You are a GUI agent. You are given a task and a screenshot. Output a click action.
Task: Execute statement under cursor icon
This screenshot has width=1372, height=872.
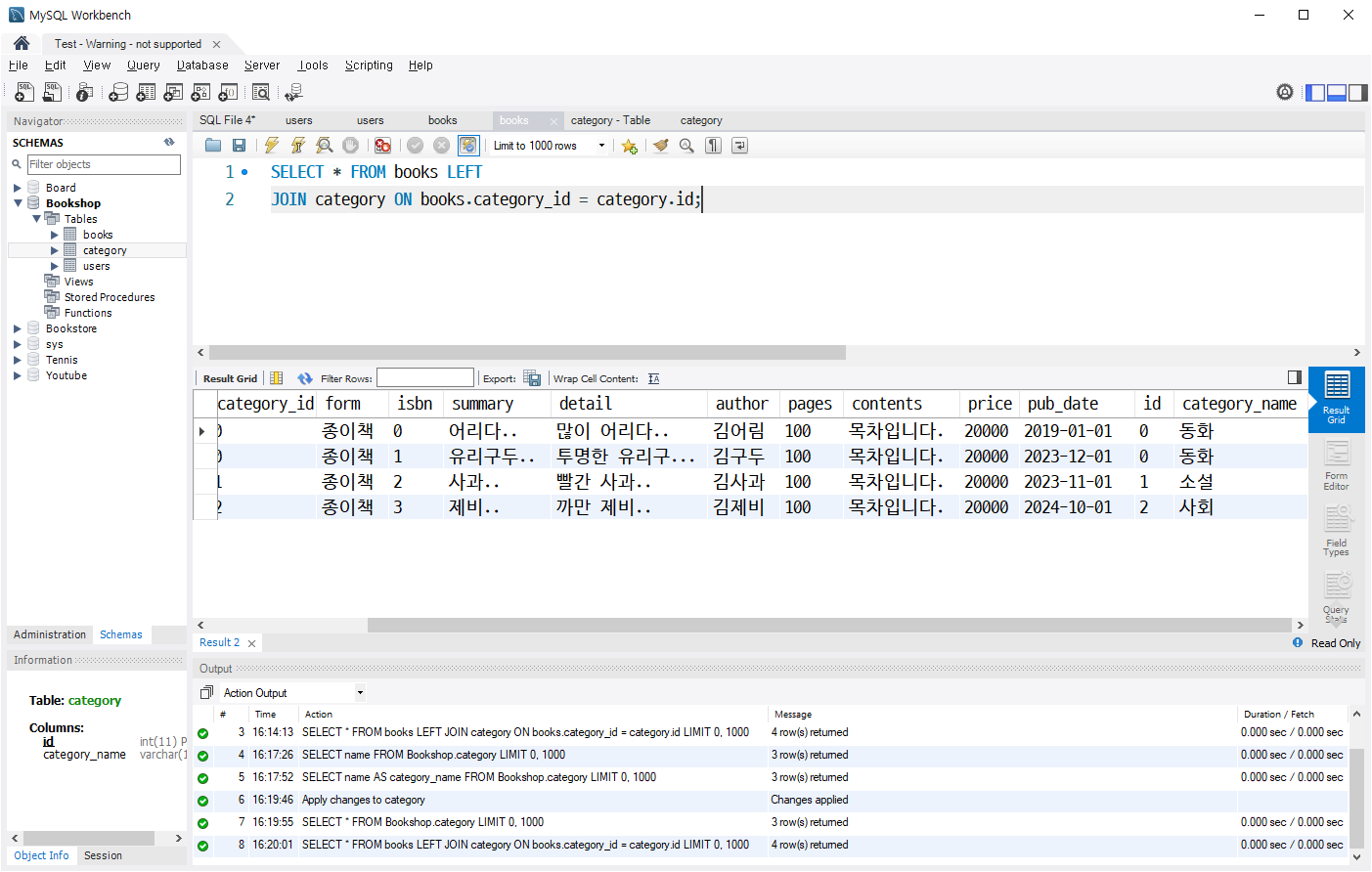coord(298,146)
